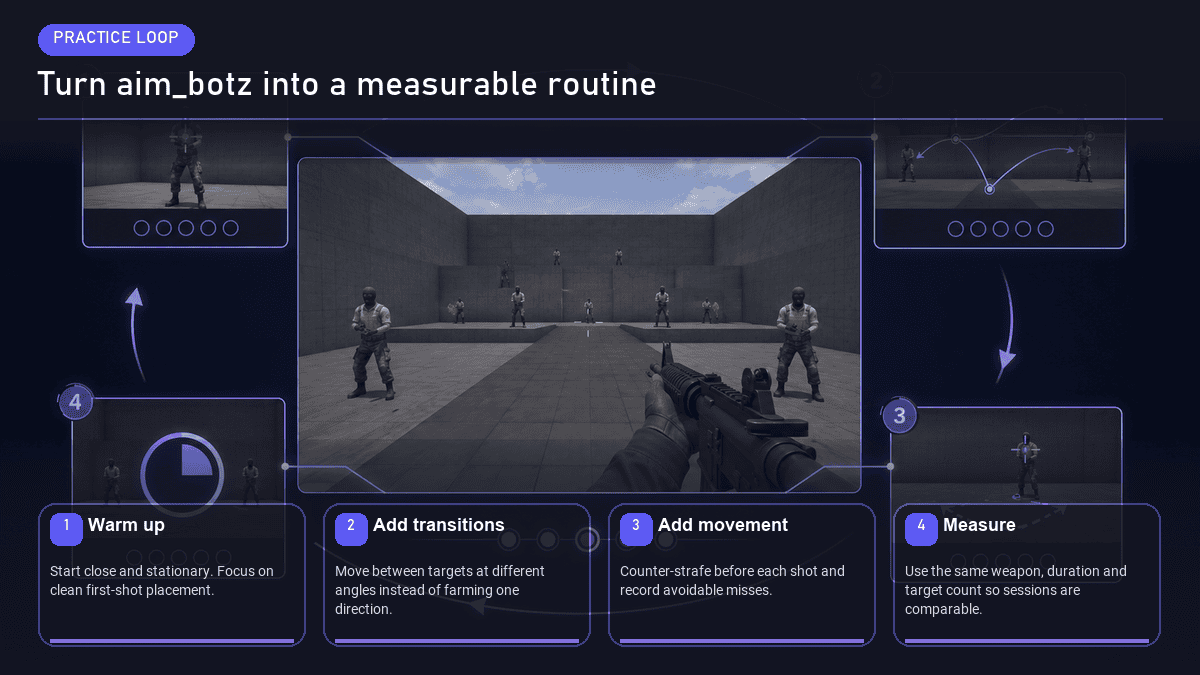Click the PRACTICE LOOP pill badge
Screen dimensions: 1200x675
116,39
